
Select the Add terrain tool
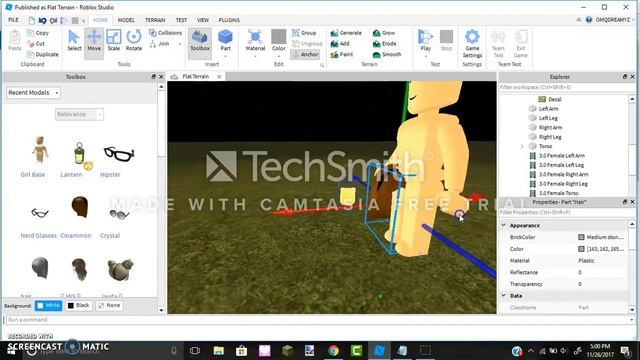click(340, 43)
